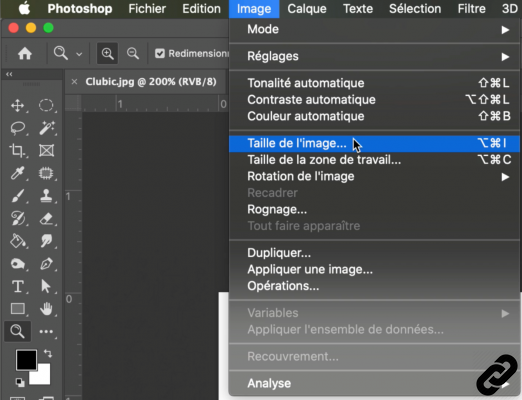Select the History Brush tool

[x=17, y=218]
